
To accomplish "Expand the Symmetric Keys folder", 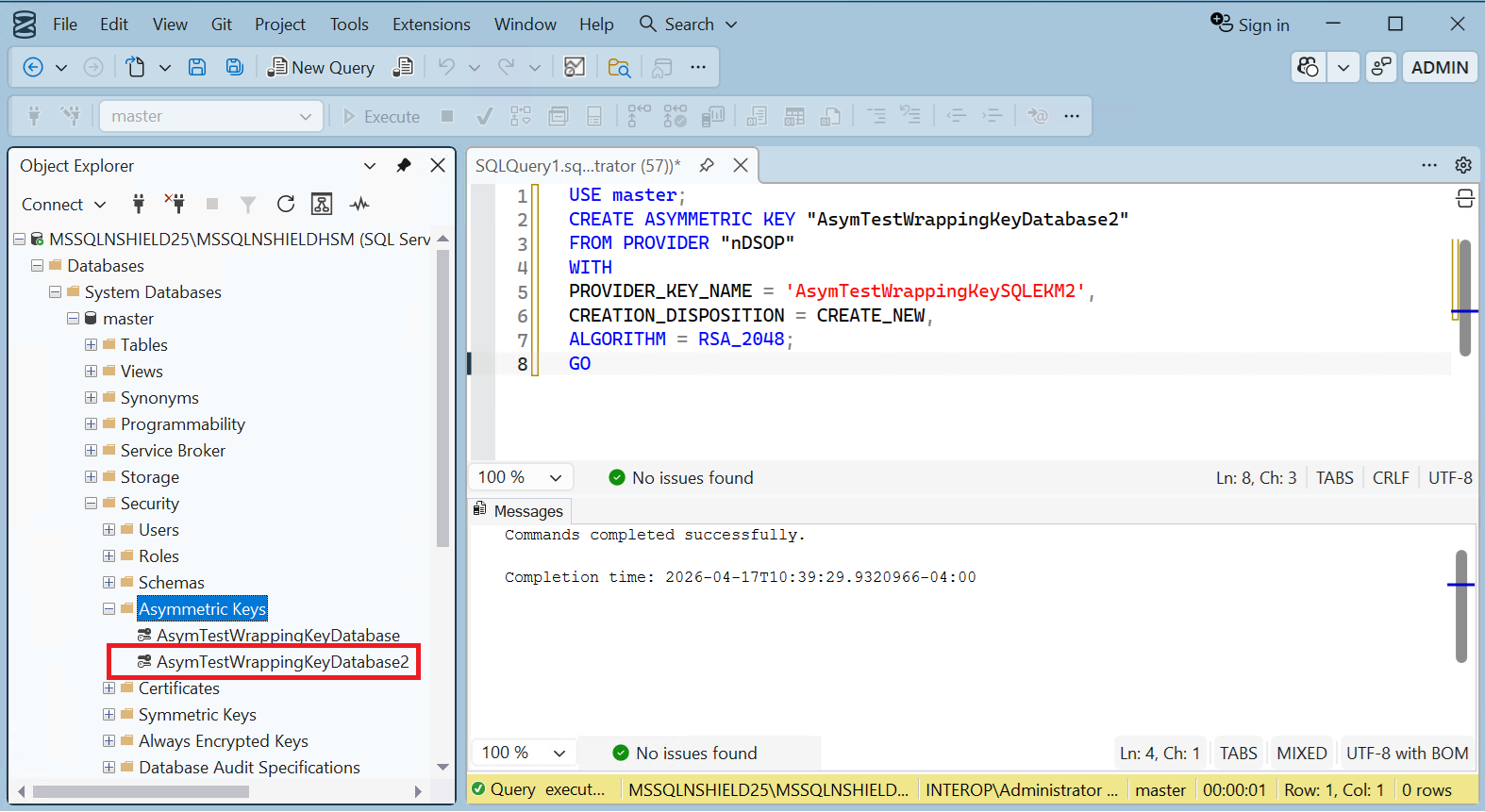I will [108, 715].
